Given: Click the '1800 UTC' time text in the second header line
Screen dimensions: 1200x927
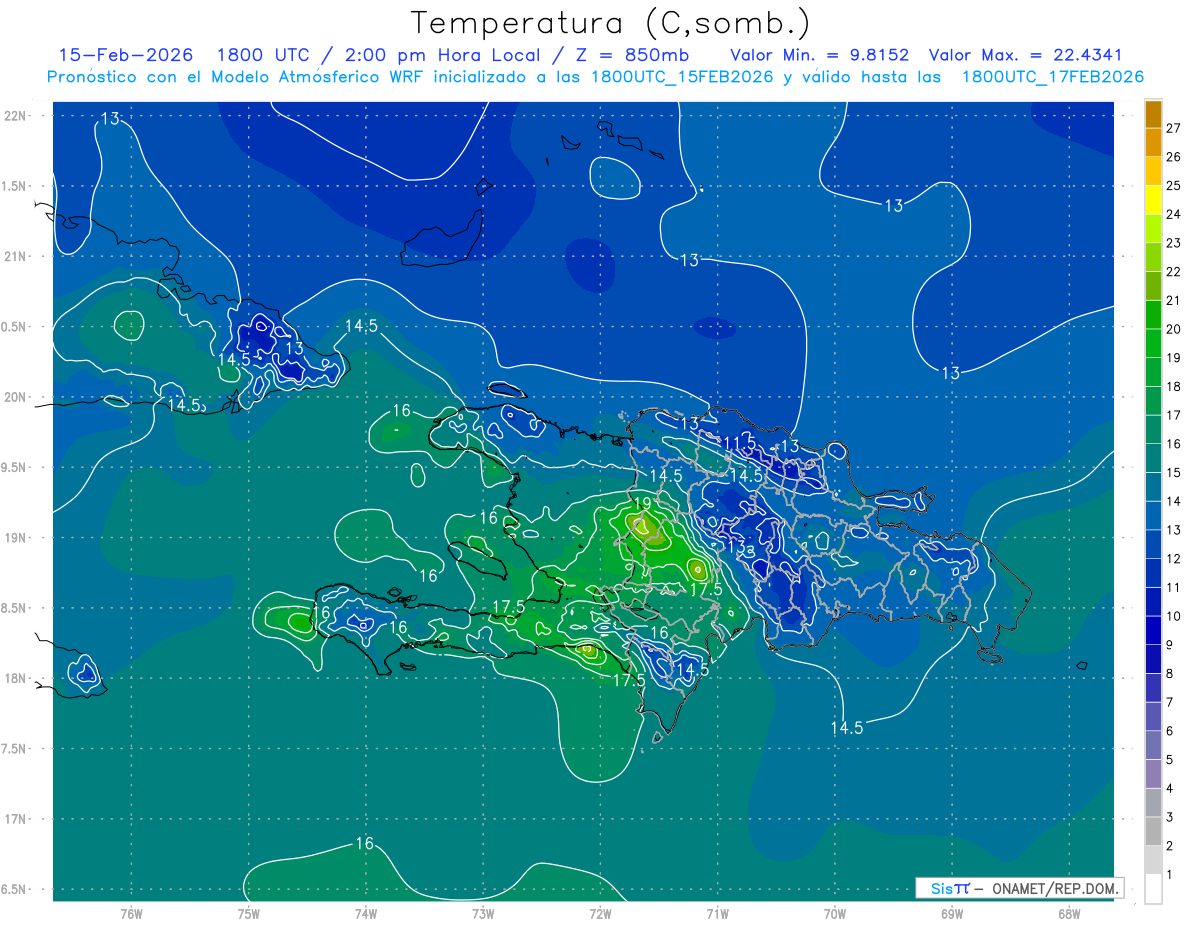Looking at the screenshot, I should coord(263,55).
